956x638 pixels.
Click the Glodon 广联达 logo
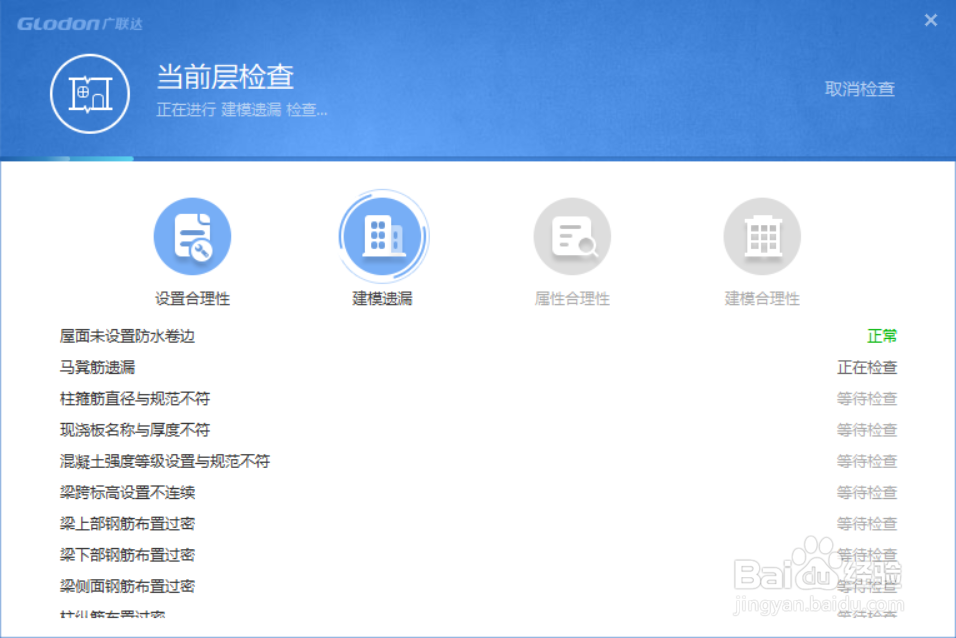coord(78,22)
